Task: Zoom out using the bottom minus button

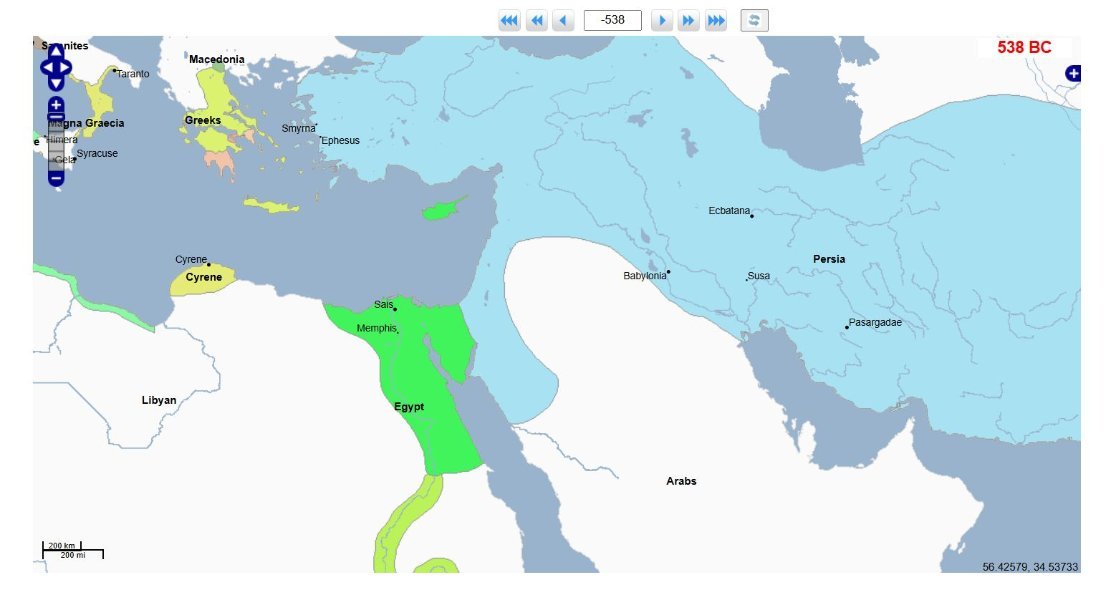Action: click(56, 178)
